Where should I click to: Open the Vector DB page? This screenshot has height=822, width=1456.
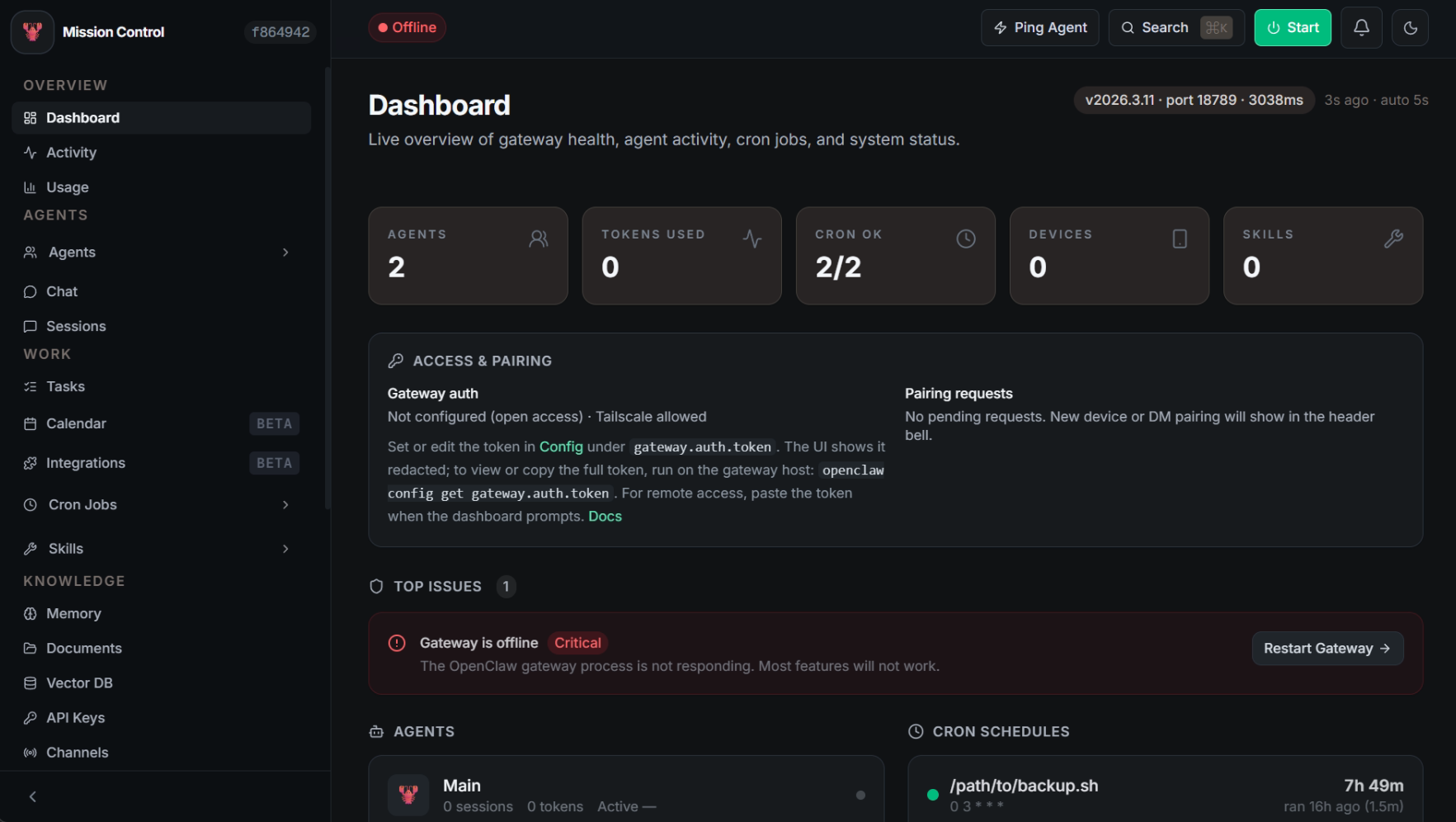point(79,683)
